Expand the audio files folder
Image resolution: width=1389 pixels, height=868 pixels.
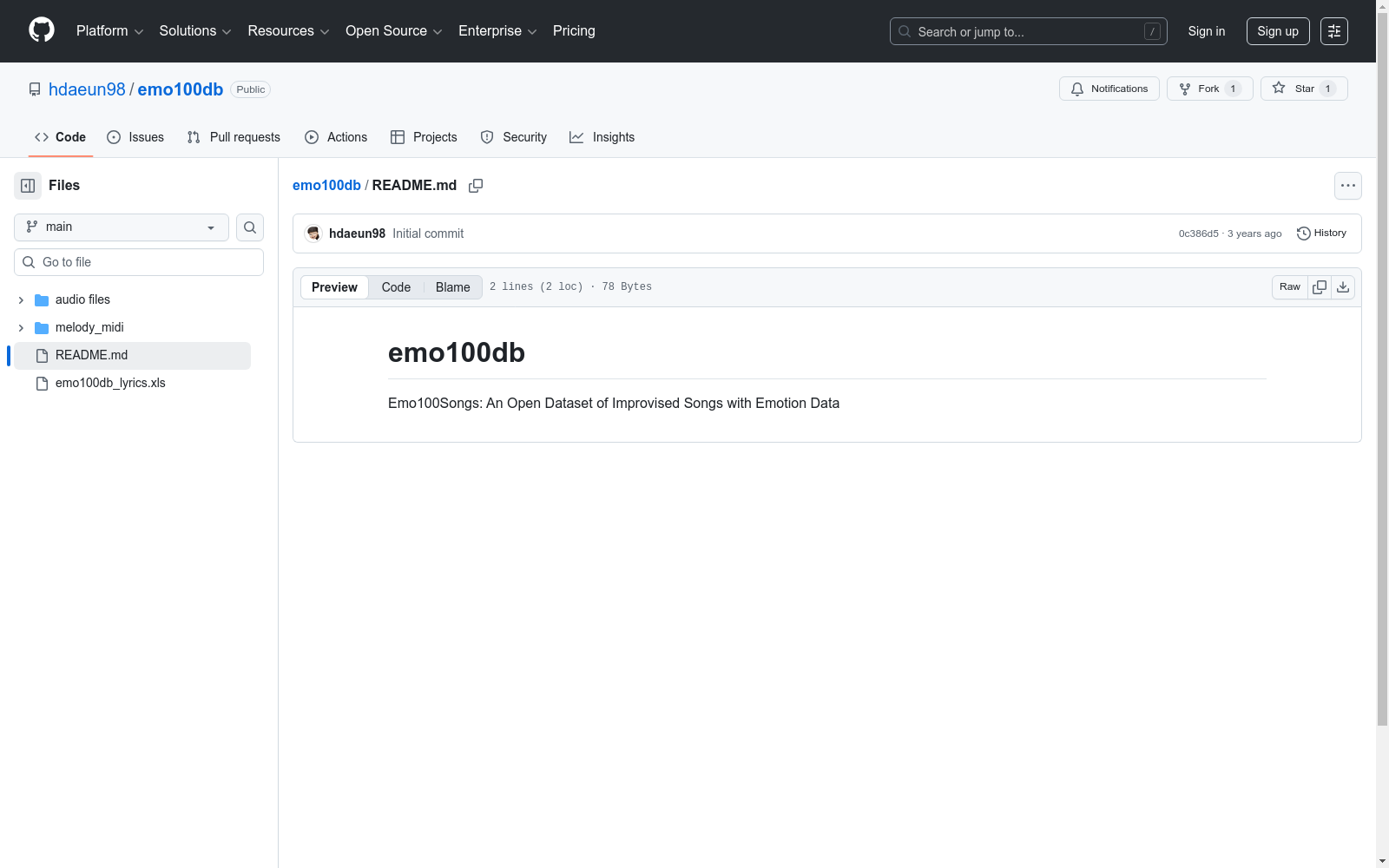[x=21, y=300]
